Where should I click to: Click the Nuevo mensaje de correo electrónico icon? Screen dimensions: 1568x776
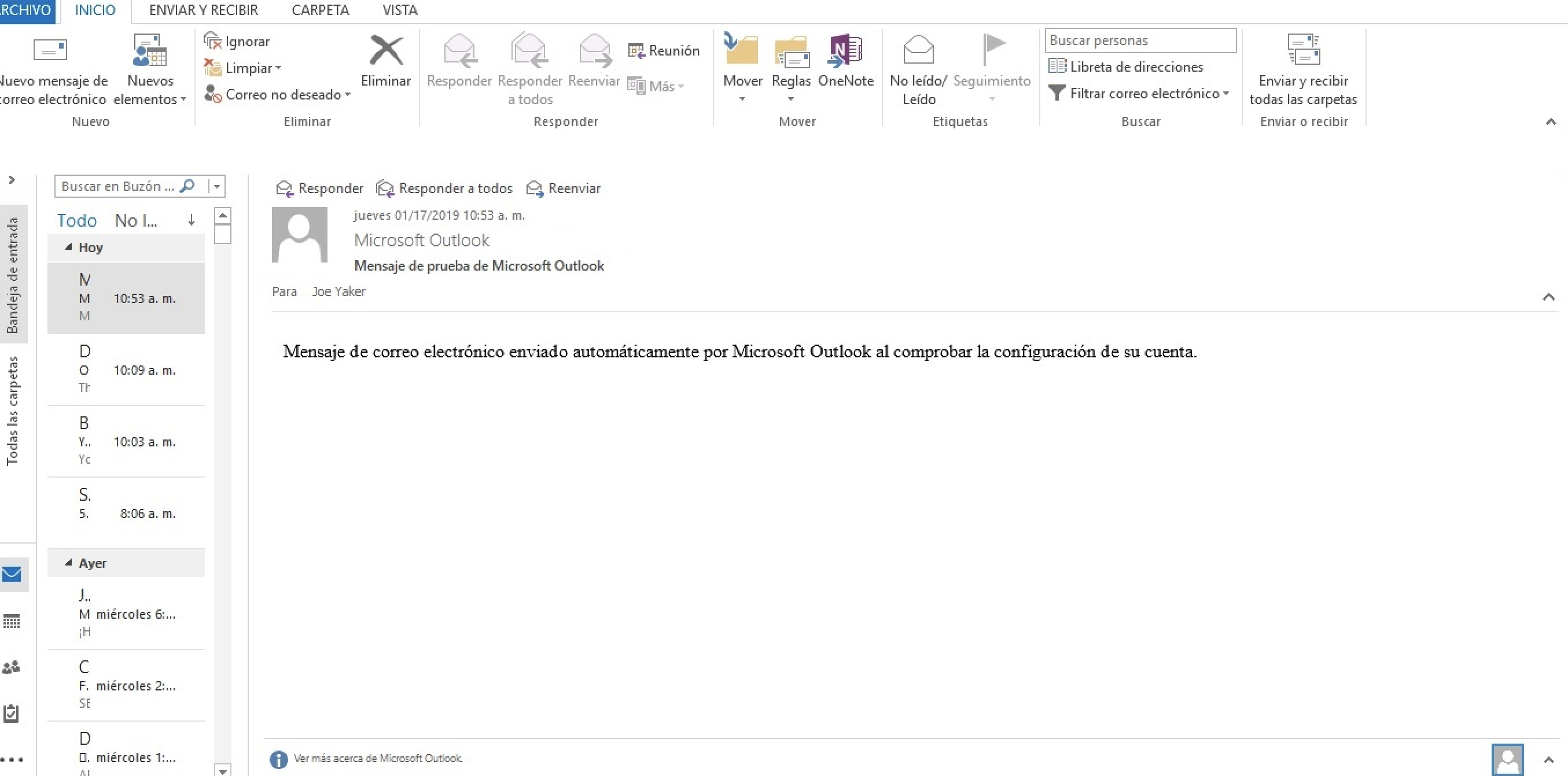(50, 51)
